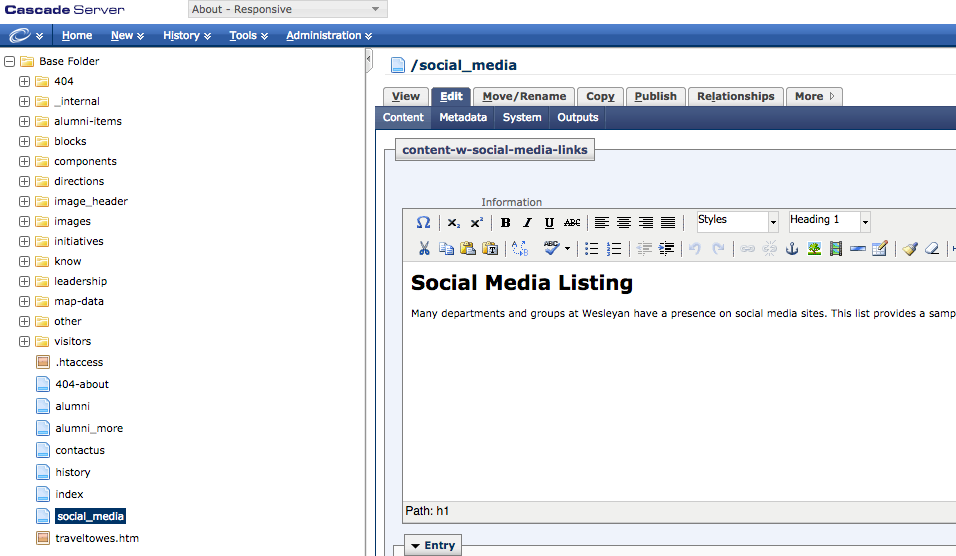This screenshot has width=956, height=556.
Task: Switch to the View tab
Action: (x=405, y=96)
